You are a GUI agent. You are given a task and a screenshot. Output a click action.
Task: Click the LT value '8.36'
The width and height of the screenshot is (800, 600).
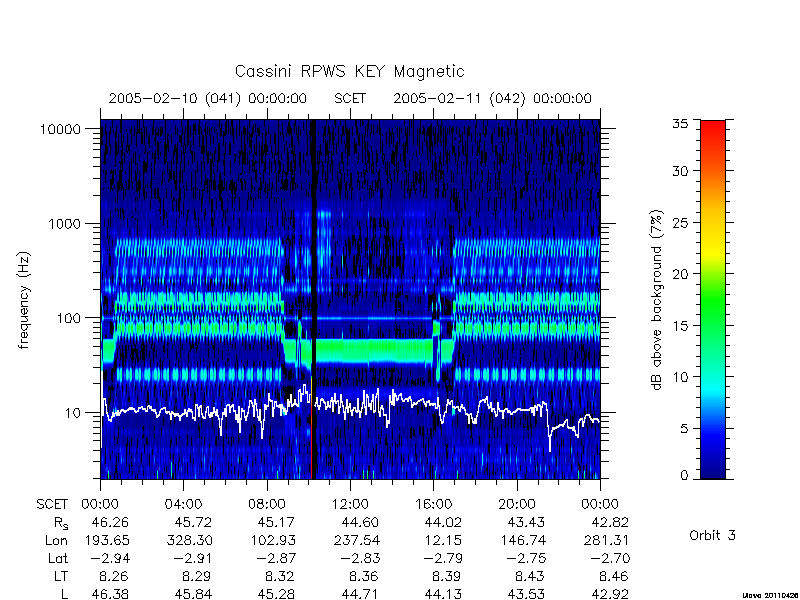[x=363, y=576]
